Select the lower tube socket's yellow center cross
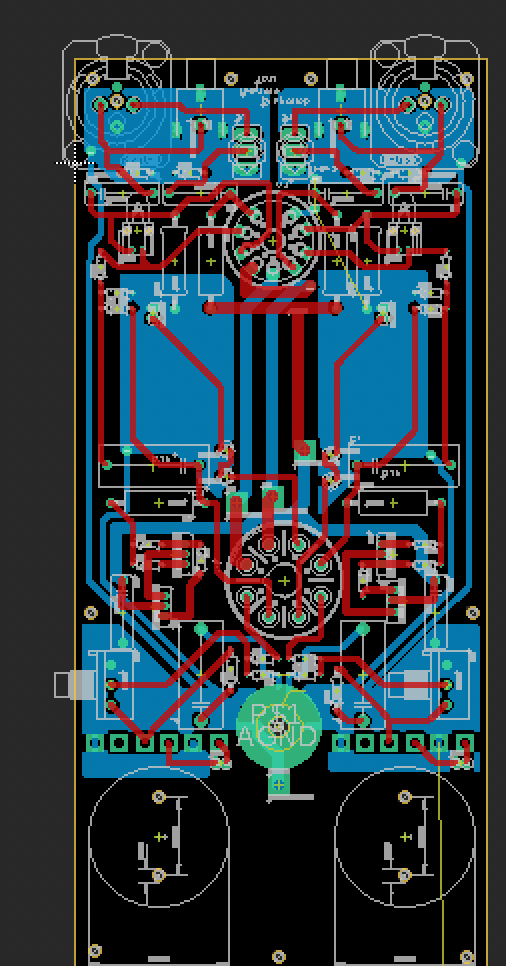506x966 pixels. [x=284, y=580]
